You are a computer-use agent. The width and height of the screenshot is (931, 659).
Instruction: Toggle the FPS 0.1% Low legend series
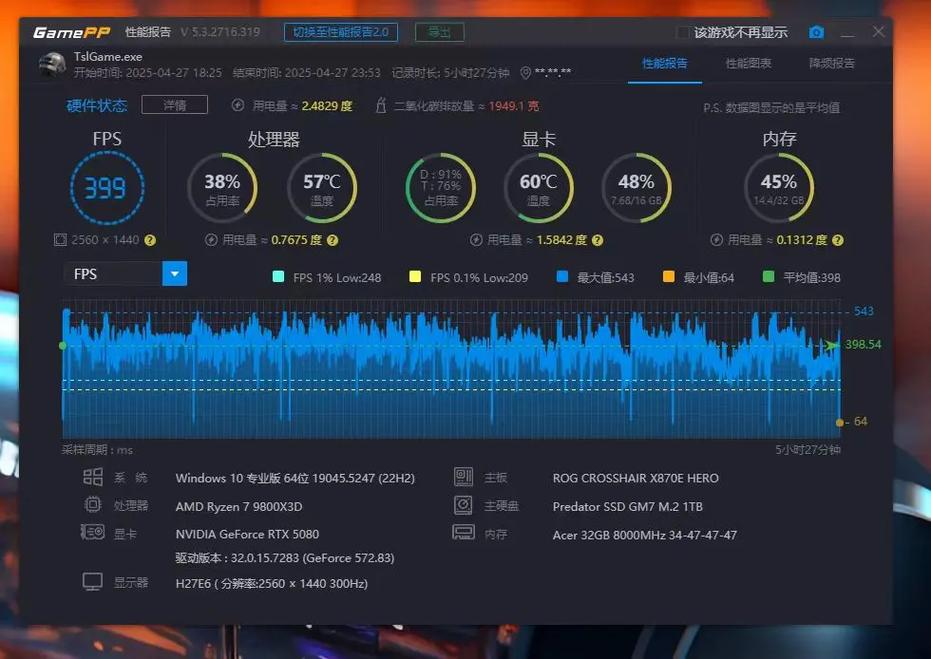[415, 277]
